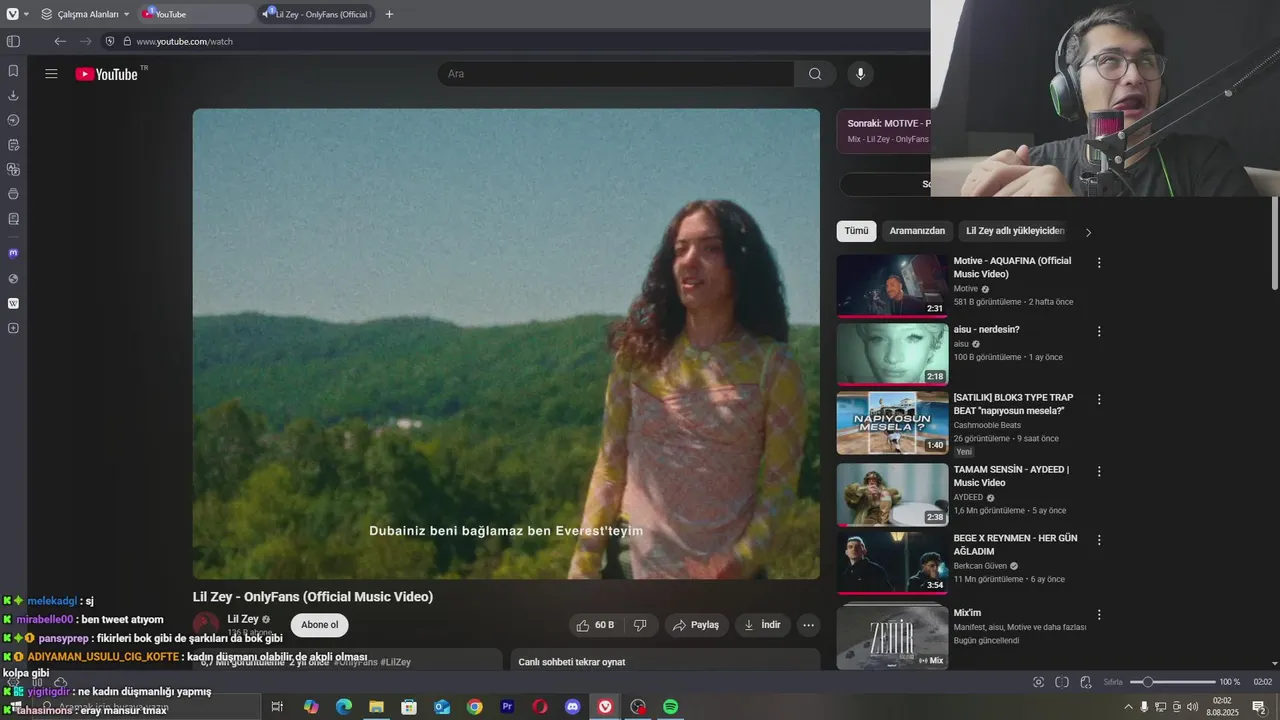
Task: Switch to the YouTube tab
Action: click(195, 14)
